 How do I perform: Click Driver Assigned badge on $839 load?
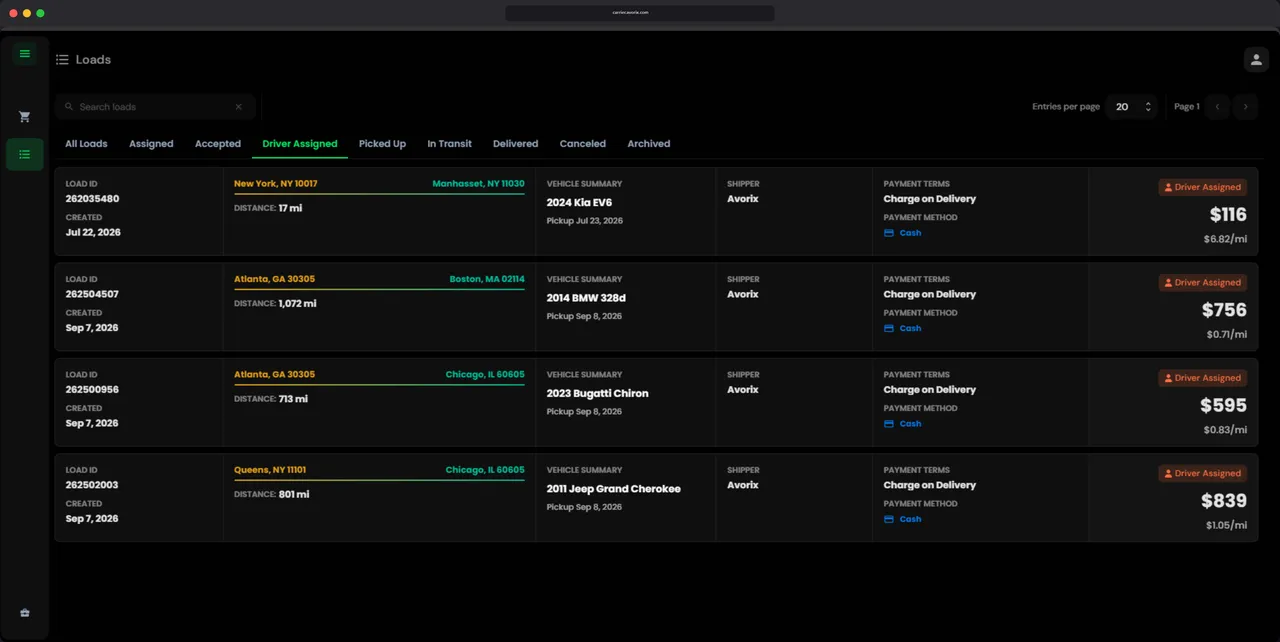[x=1202, y=474]
